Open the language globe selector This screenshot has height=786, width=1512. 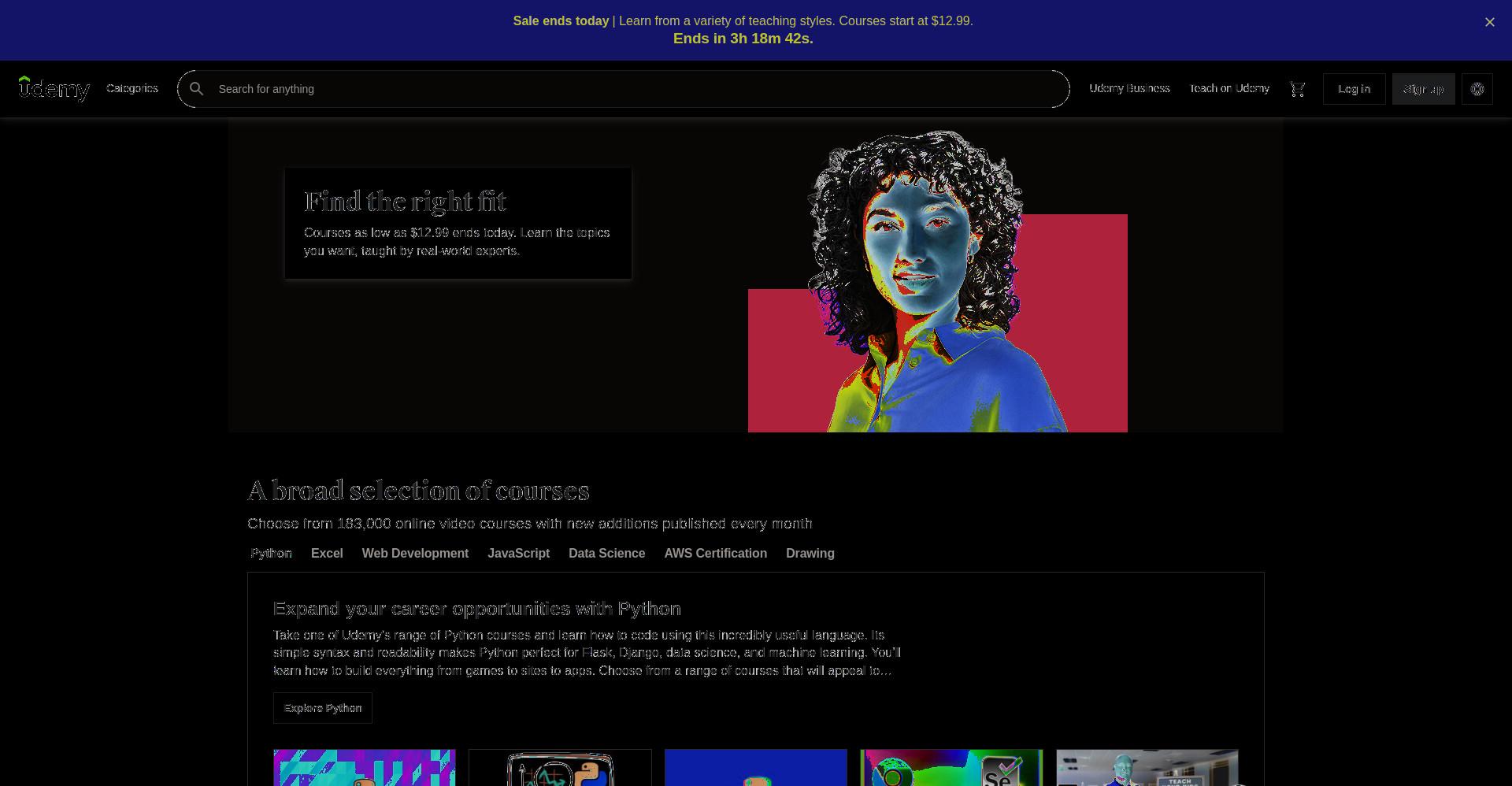pyautogui.click(x=1477, y=89)
